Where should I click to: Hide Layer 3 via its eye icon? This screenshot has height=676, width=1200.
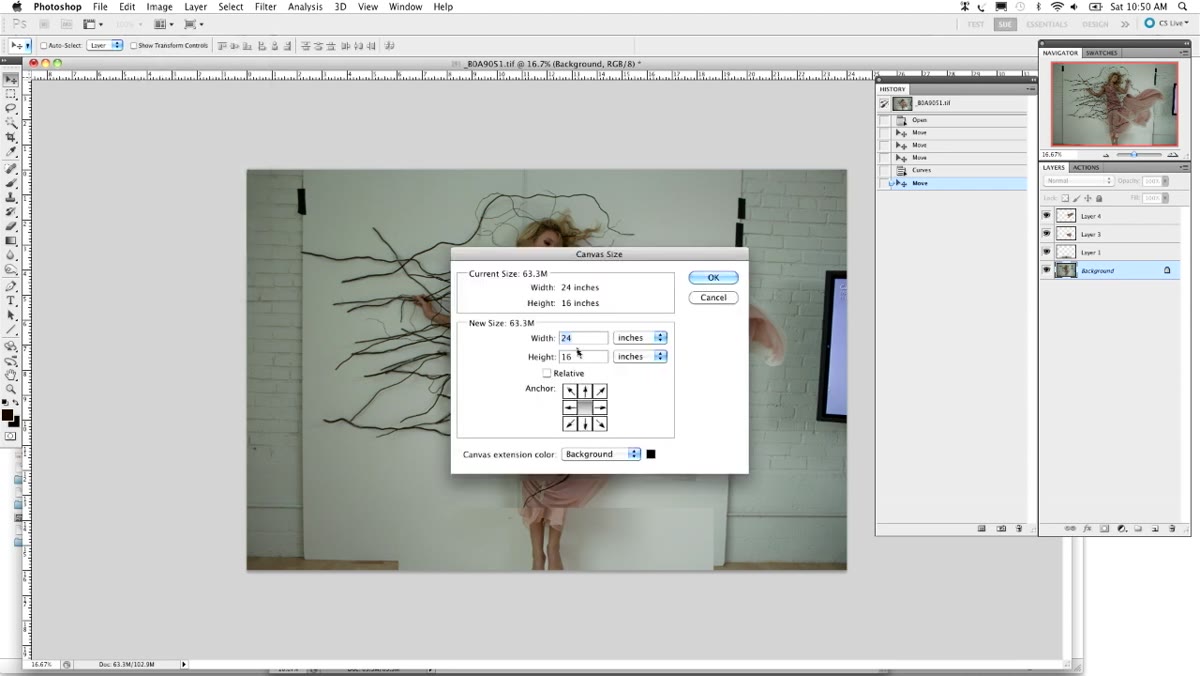click(1047, 234)
